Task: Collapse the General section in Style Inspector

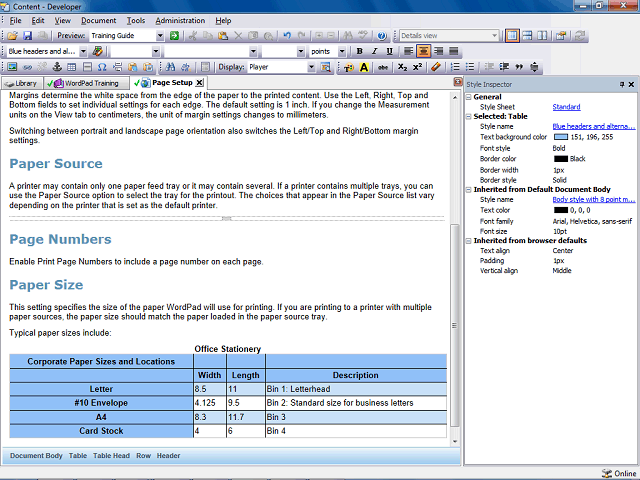Action: pos(469,97)
